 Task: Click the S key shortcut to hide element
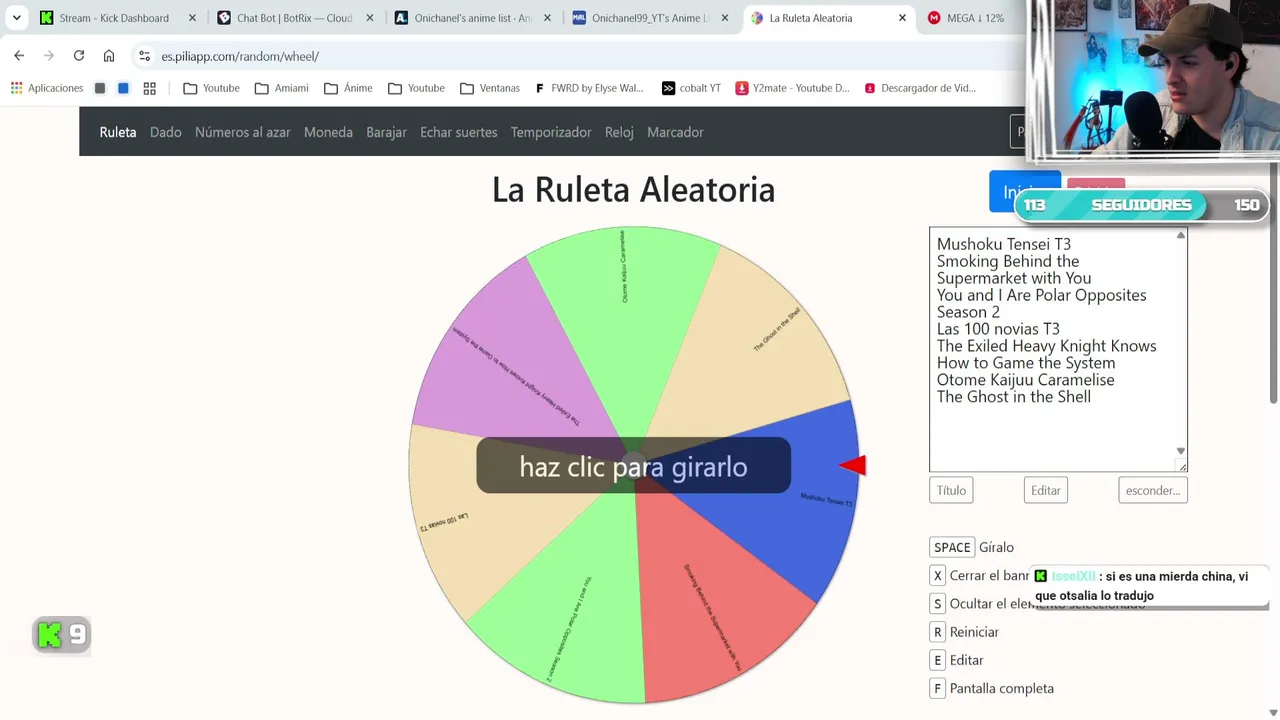point(937,603)
